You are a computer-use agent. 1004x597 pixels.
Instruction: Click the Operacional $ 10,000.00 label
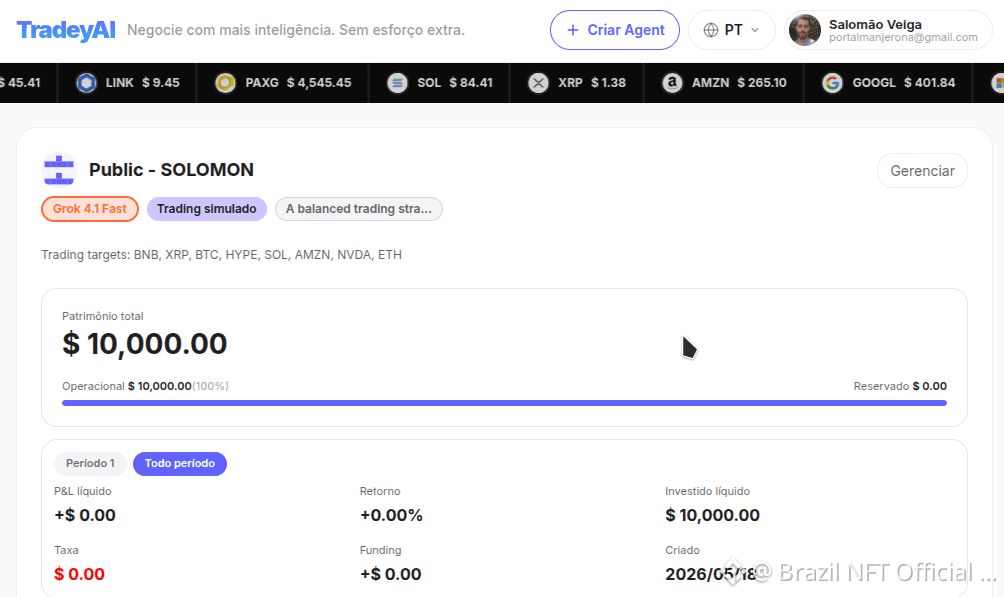[x=145, y=386]
